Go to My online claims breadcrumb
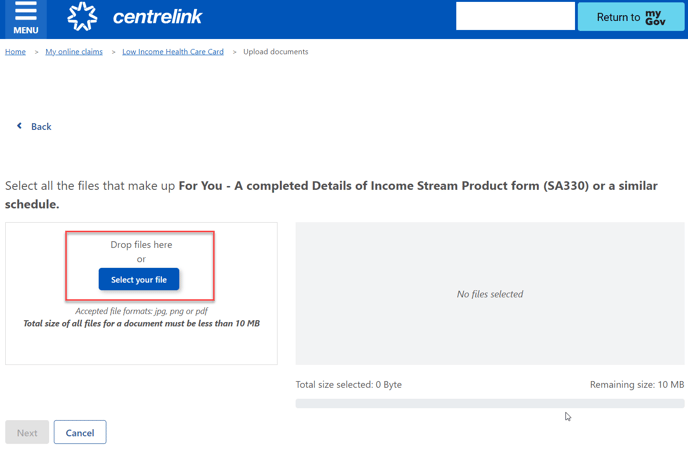Viewport: 688px width, 452px height. [x=74, y=52]
